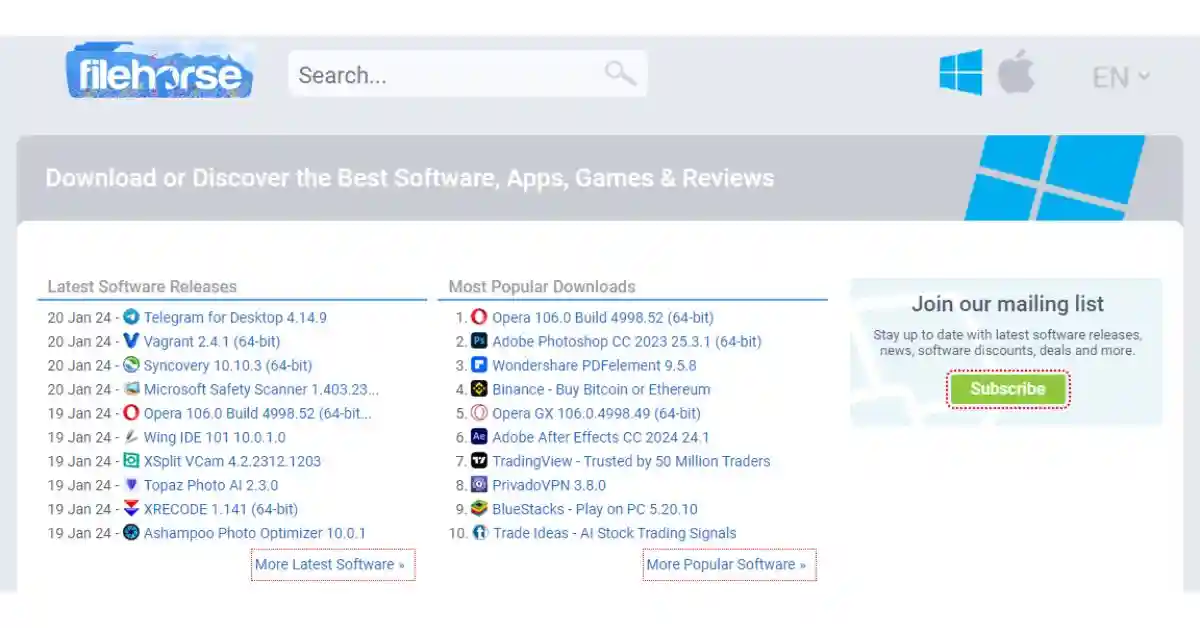Open Wing IDE 101 10.0.1.0 link
Screen dimensions: 1200x628
click(215, 437)
